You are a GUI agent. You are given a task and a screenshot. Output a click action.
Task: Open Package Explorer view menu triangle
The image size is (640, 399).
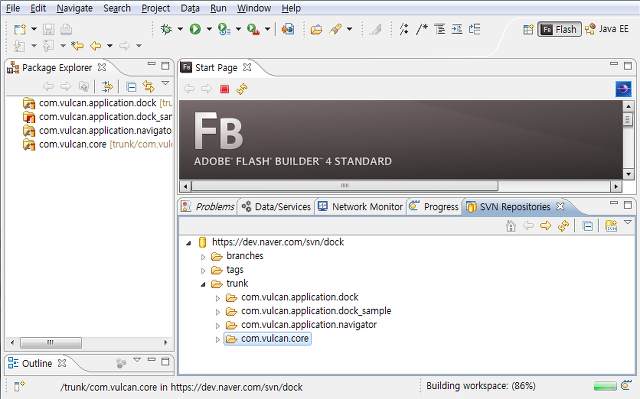point(165,83)
